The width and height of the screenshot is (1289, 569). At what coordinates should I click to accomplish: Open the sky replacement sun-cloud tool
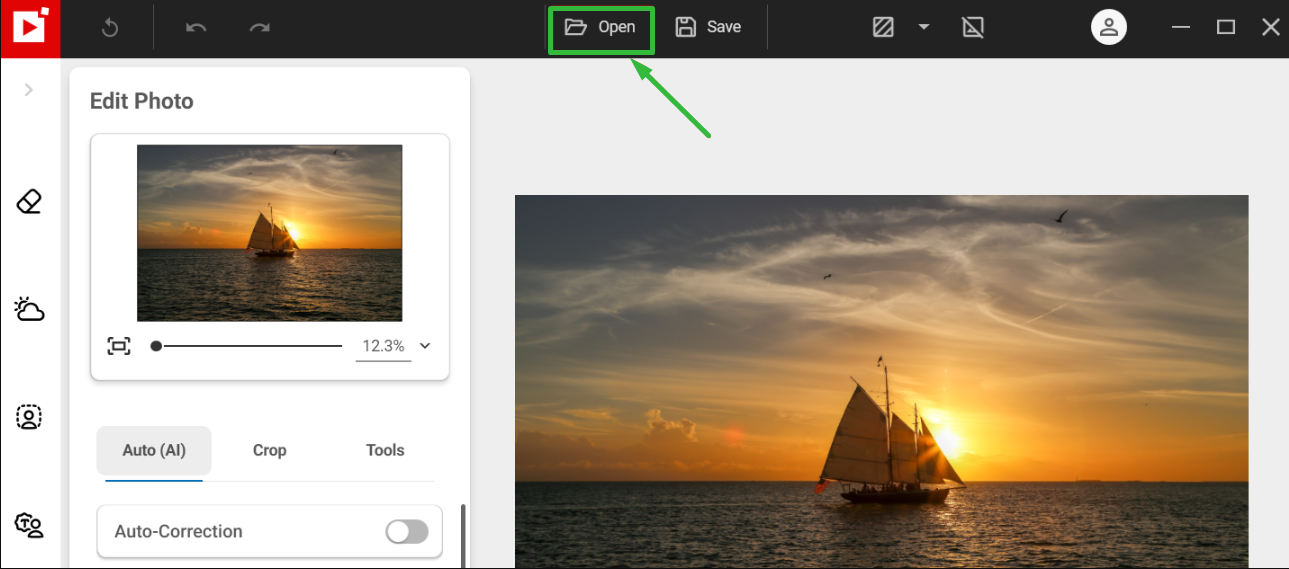(x=29, y=309)
